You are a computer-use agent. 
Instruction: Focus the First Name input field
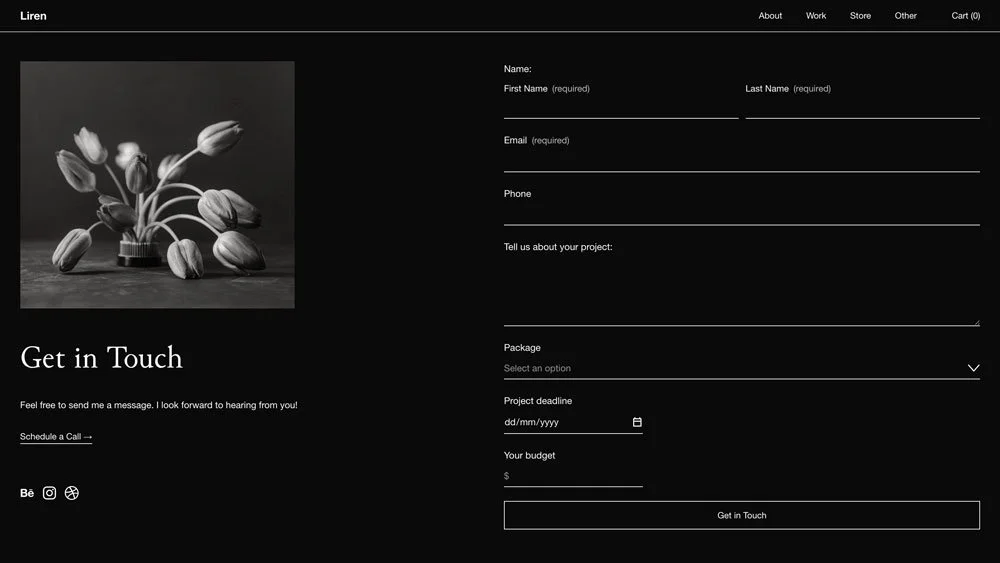coord(621,108)
